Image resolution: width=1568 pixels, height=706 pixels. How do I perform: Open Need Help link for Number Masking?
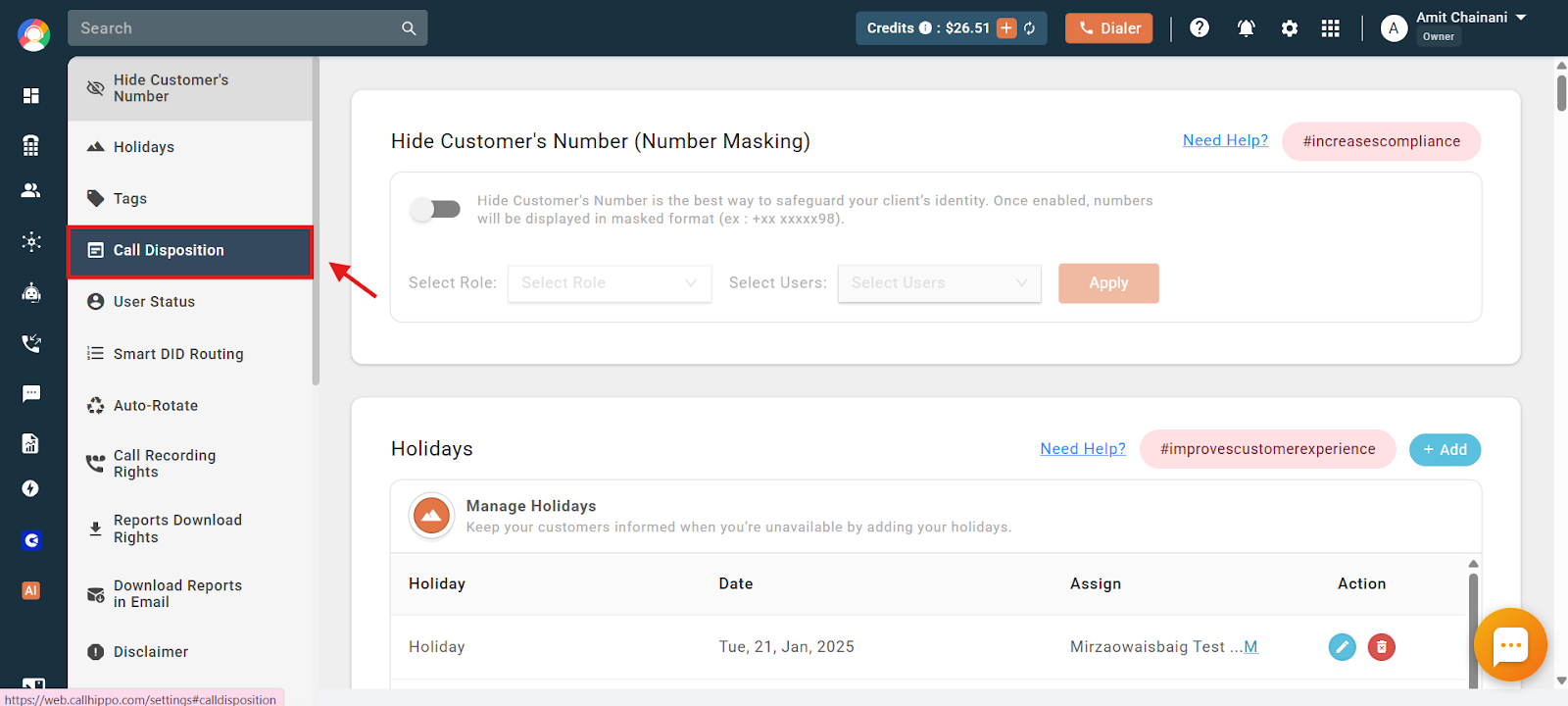[x=1225, y=140]
